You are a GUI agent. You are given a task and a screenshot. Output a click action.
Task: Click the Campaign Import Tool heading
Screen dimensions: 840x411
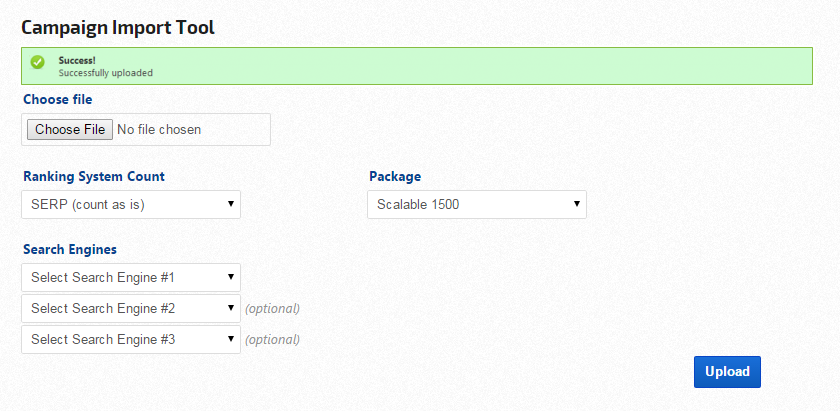(x=118, y=27)
